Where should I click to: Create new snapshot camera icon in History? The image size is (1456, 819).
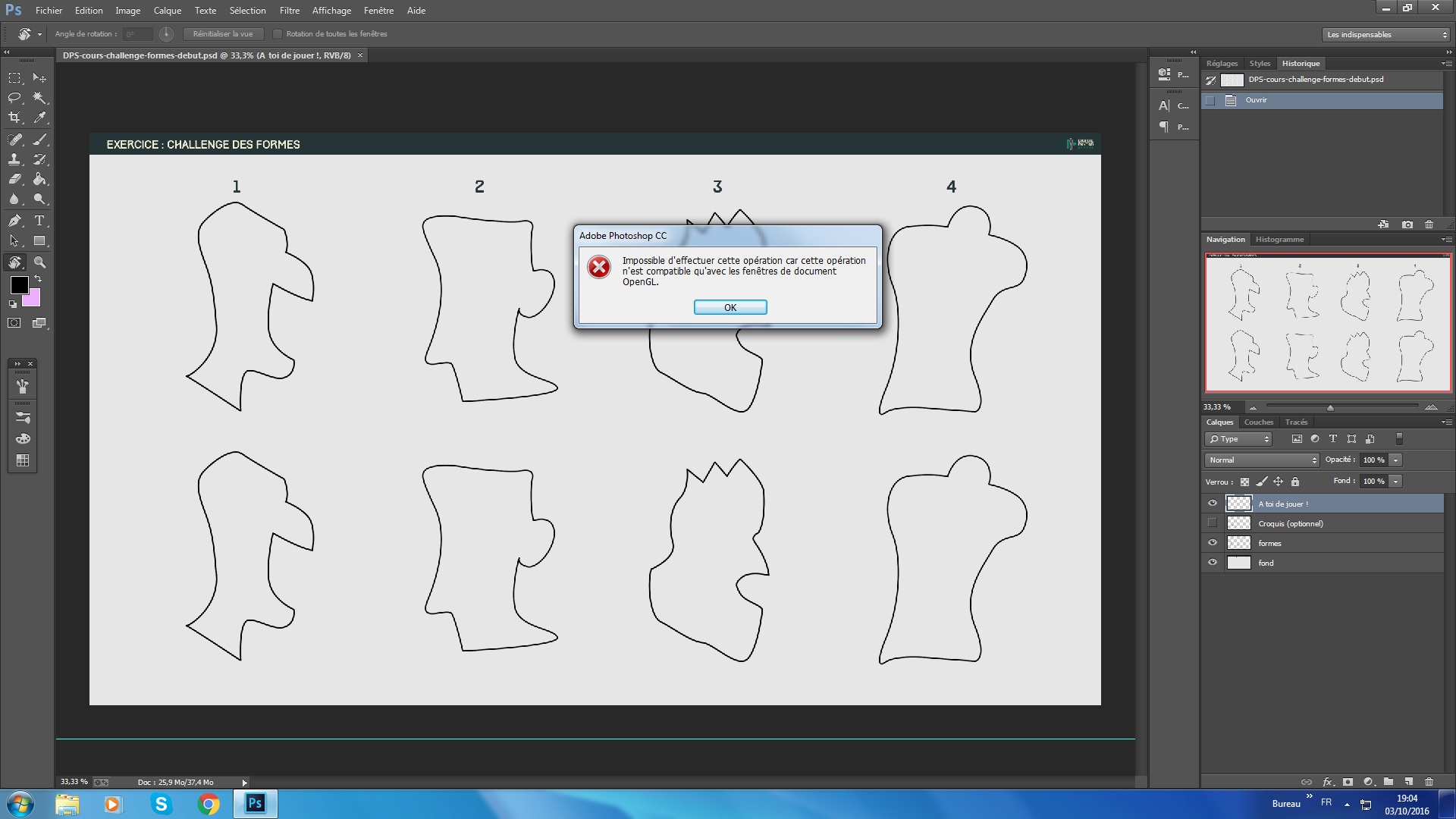tap(1407, 224)
